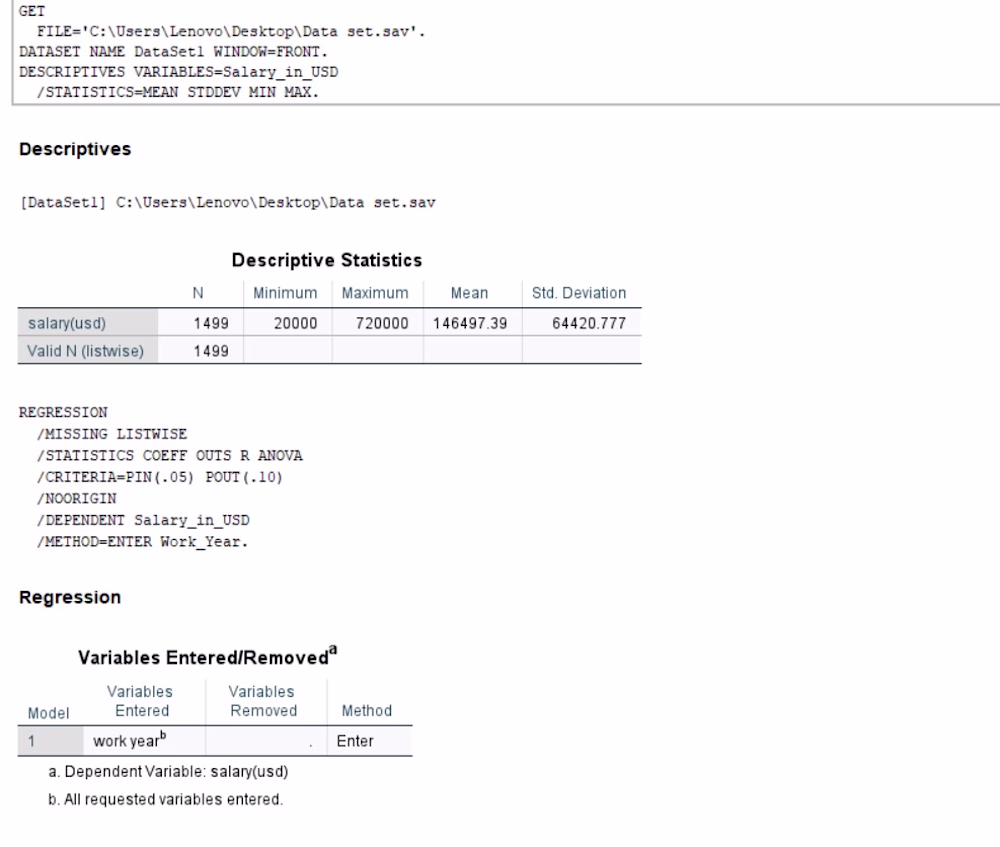Click the maximum value 720000
The width and height of the screenshot is (1000, 847).
(x=382, y=323)
